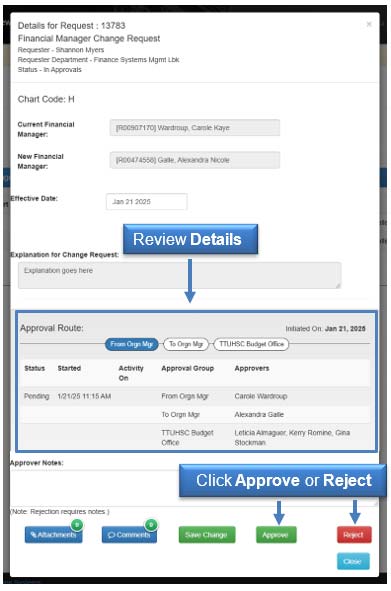Click the blue Close button
391x591 pixels.
click(x=353, y=561)
